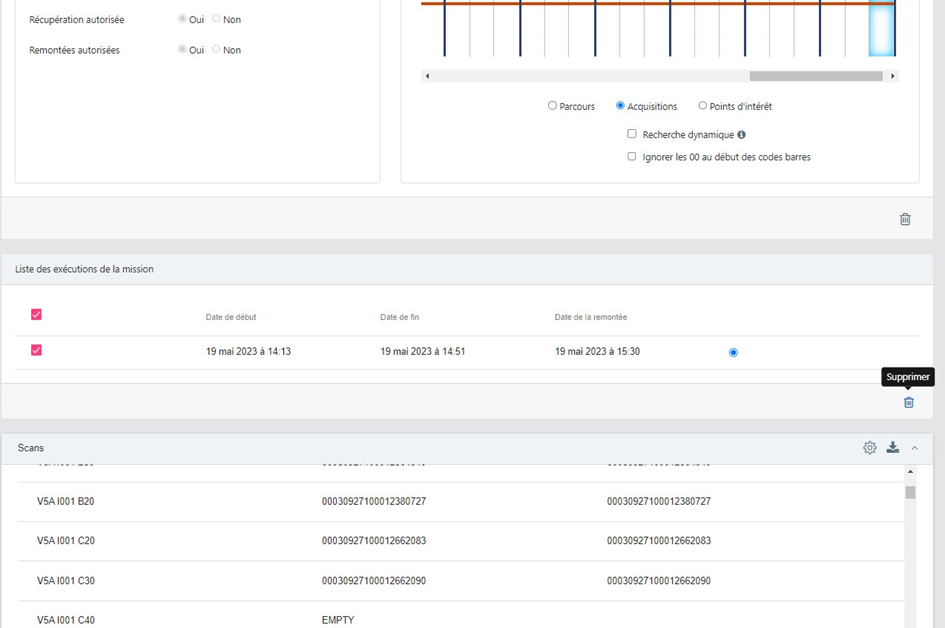The width and height of the screenshot is (945, 628).
Task: Collapse the Scans panel chevron
Action: click(x=915, y=448)
